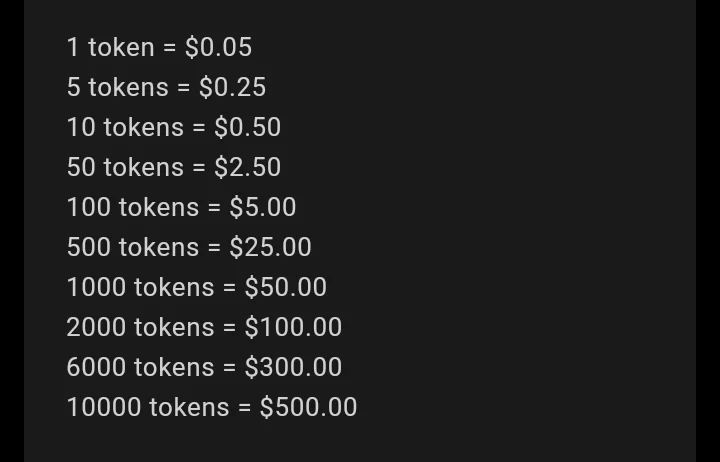
Task: Click the "100 tokens" label
Action: pos(133,207)
